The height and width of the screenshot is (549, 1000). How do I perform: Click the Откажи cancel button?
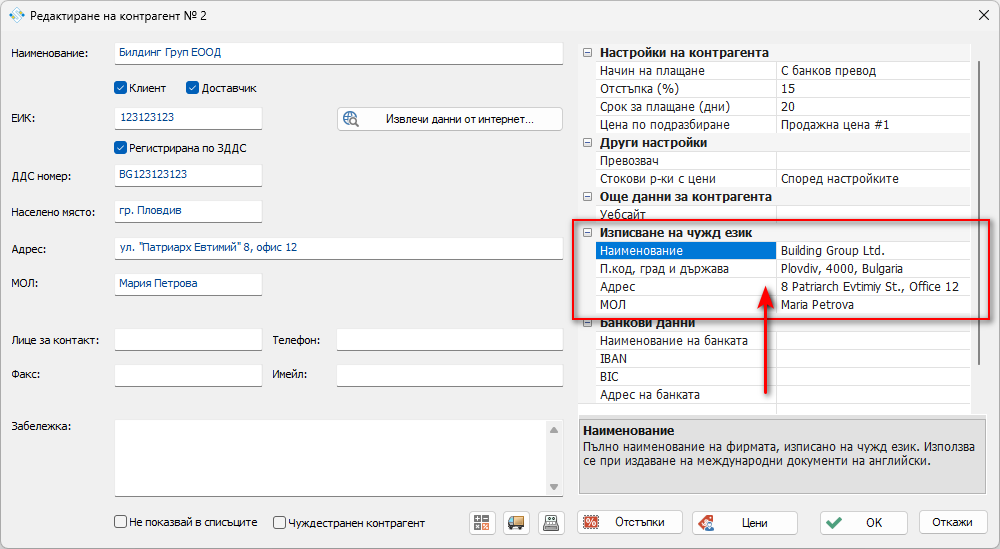(953, 522)
